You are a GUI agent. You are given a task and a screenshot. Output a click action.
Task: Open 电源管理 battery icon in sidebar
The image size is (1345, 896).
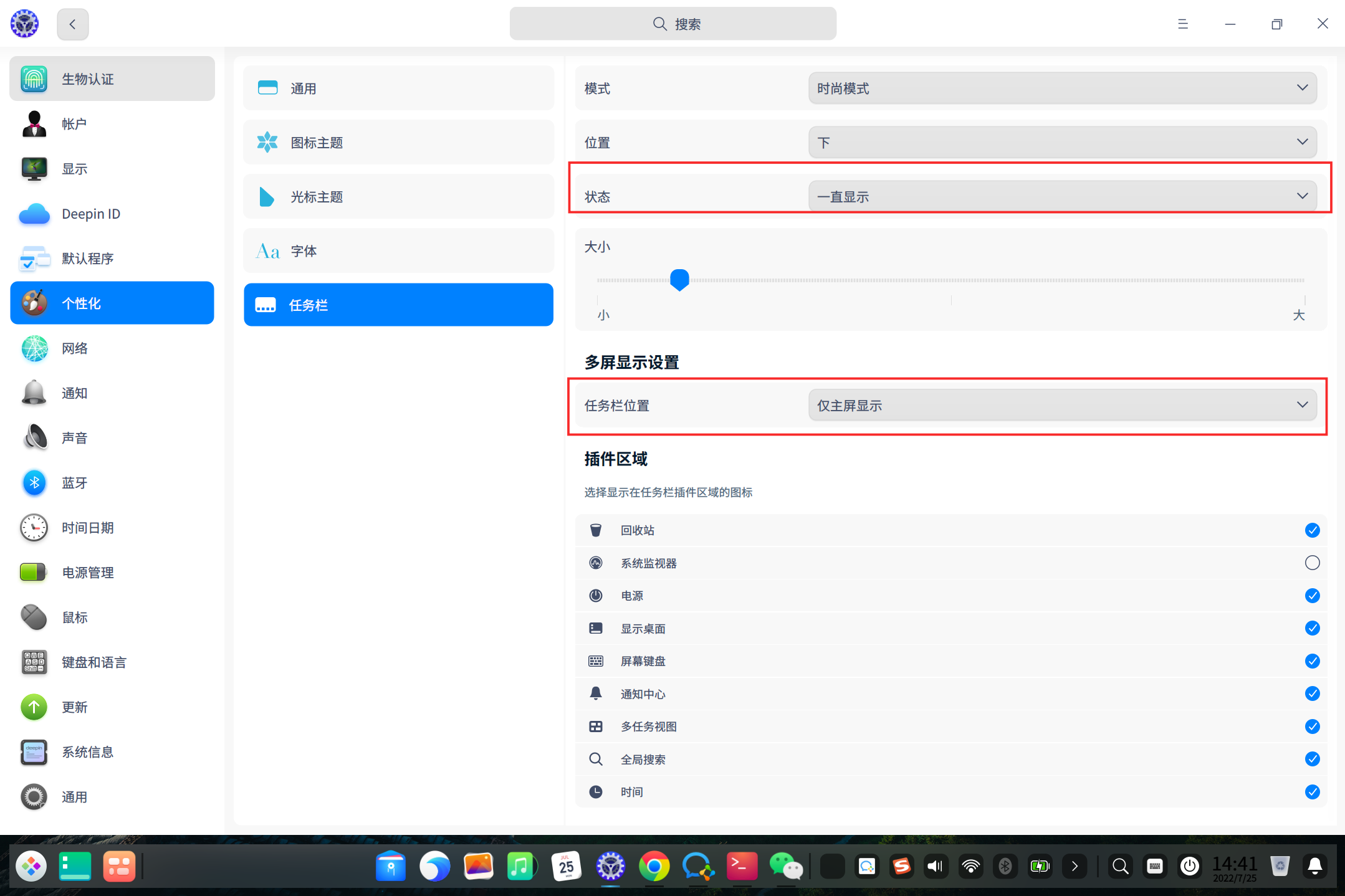pos(33,572)
